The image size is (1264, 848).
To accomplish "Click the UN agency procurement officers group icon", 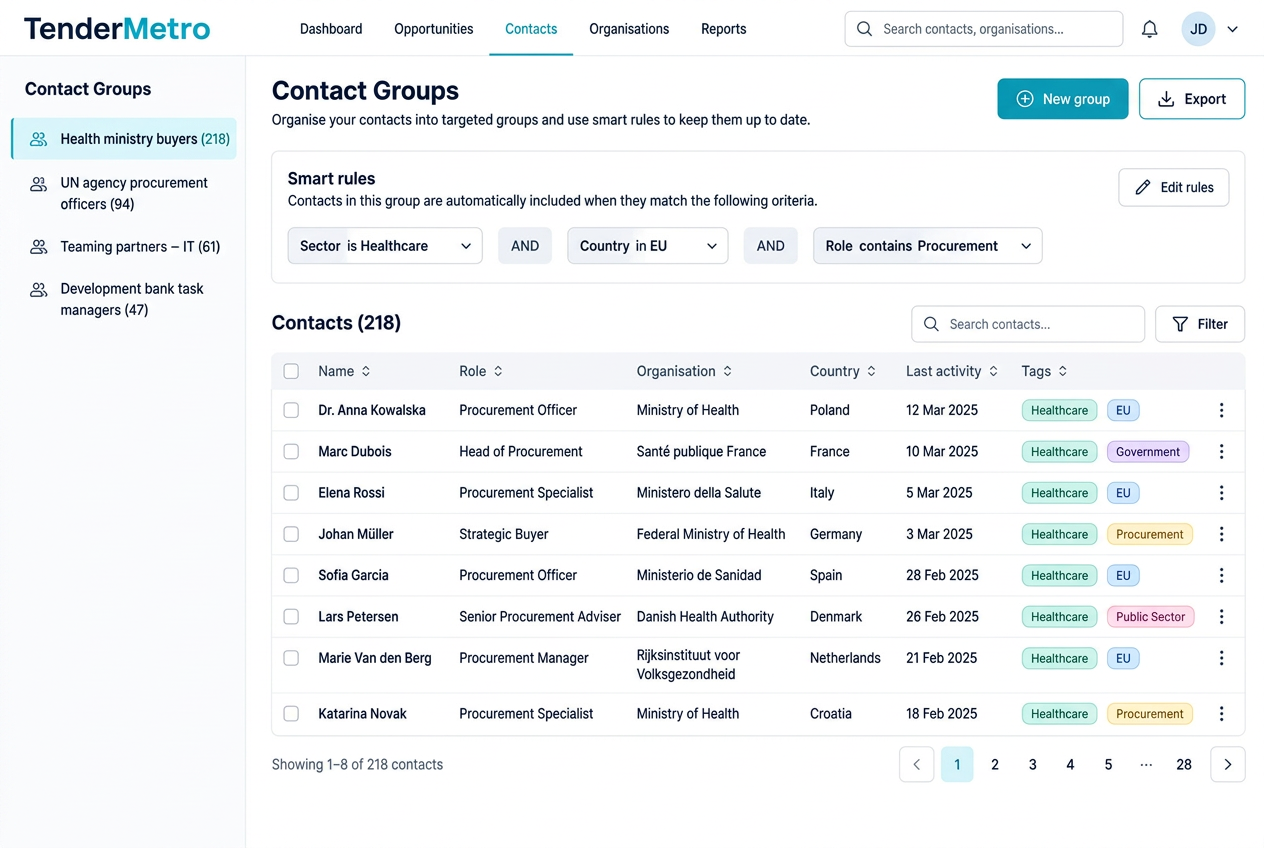I will pyautogui.click(x=39, y=184).
